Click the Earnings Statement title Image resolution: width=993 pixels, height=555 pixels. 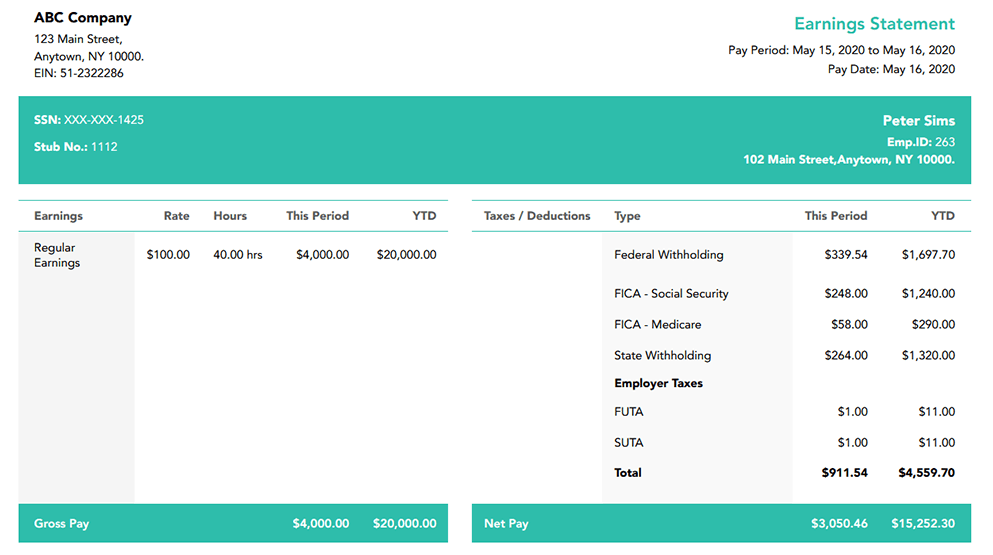[x=874, y=24]
